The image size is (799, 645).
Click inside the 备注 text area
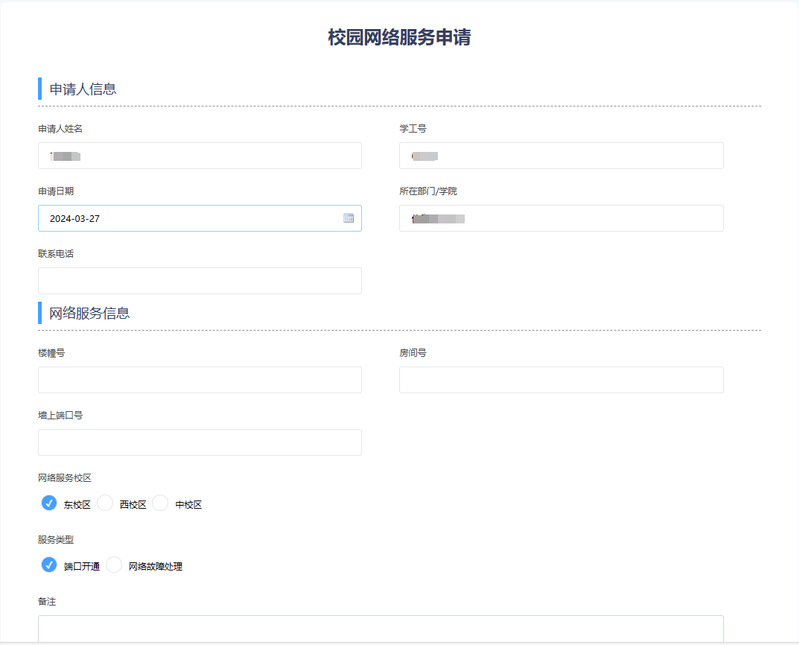(x=380, y=628)
